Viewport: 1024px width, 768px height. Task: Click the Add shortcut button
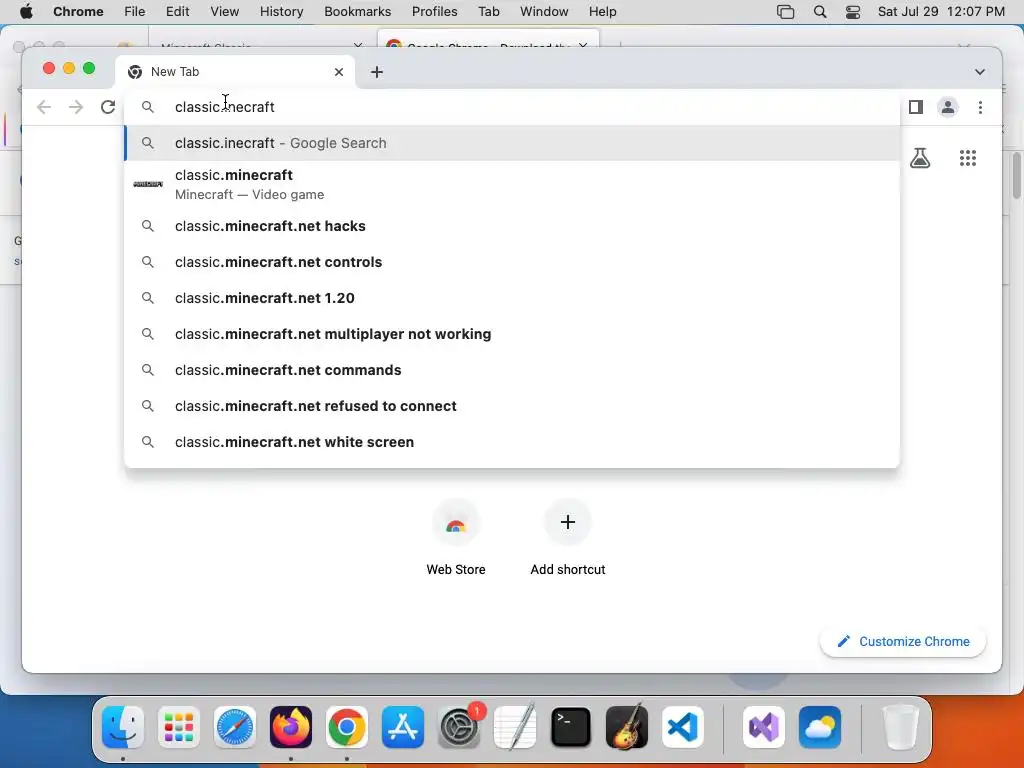568,537
